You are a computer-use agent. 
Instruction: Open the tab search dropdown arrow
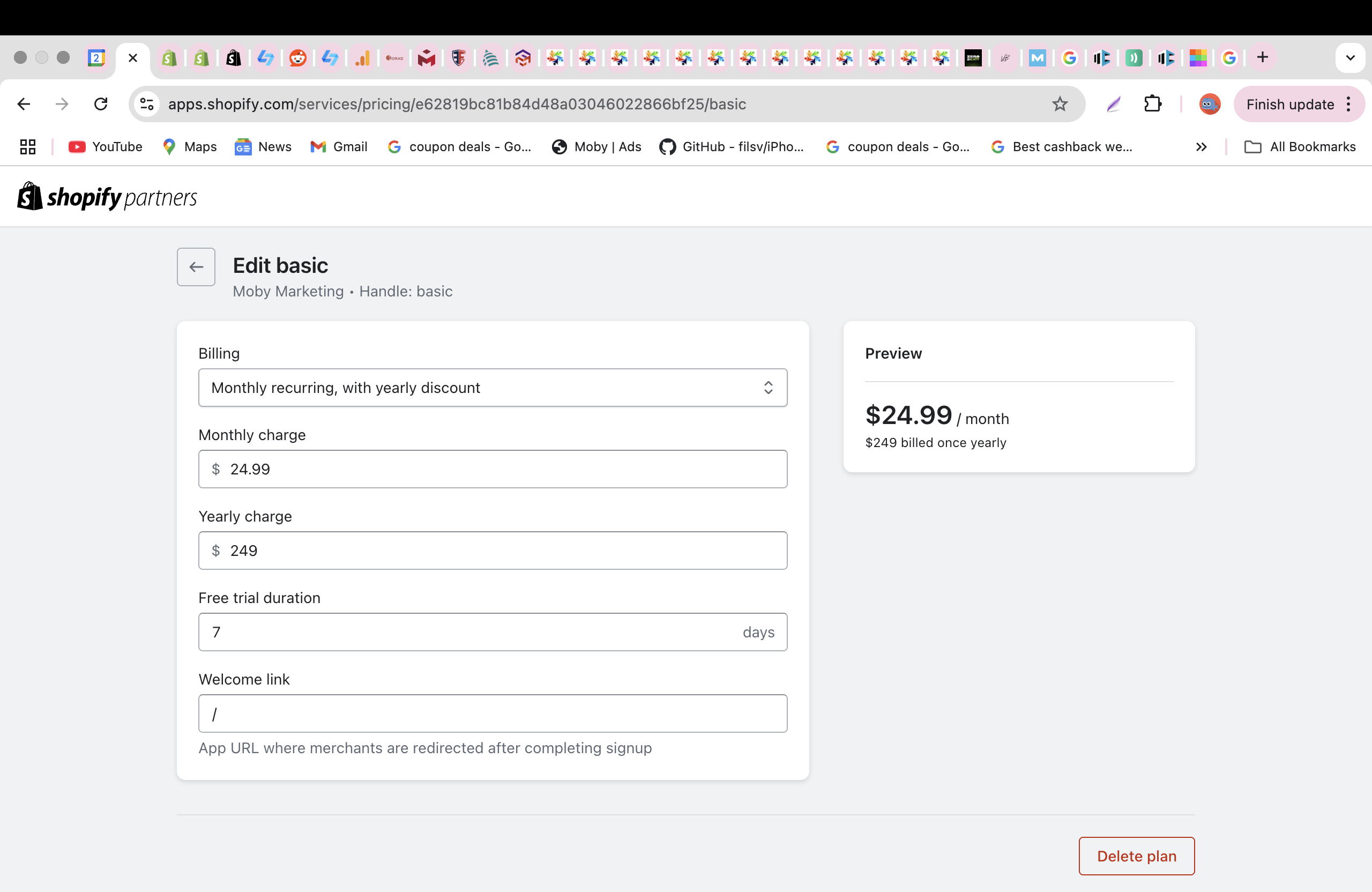(1349, 57)
